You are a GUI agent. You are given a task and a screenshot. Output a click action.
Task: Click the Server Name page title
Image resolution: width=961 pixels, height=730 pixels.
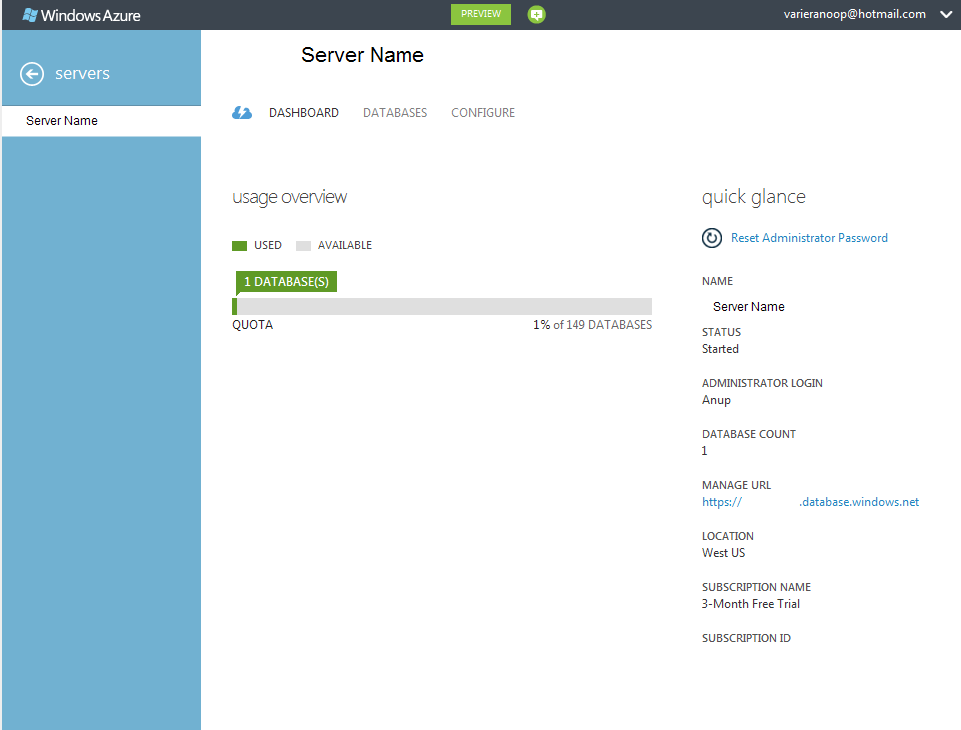click(x=362, y=56)
